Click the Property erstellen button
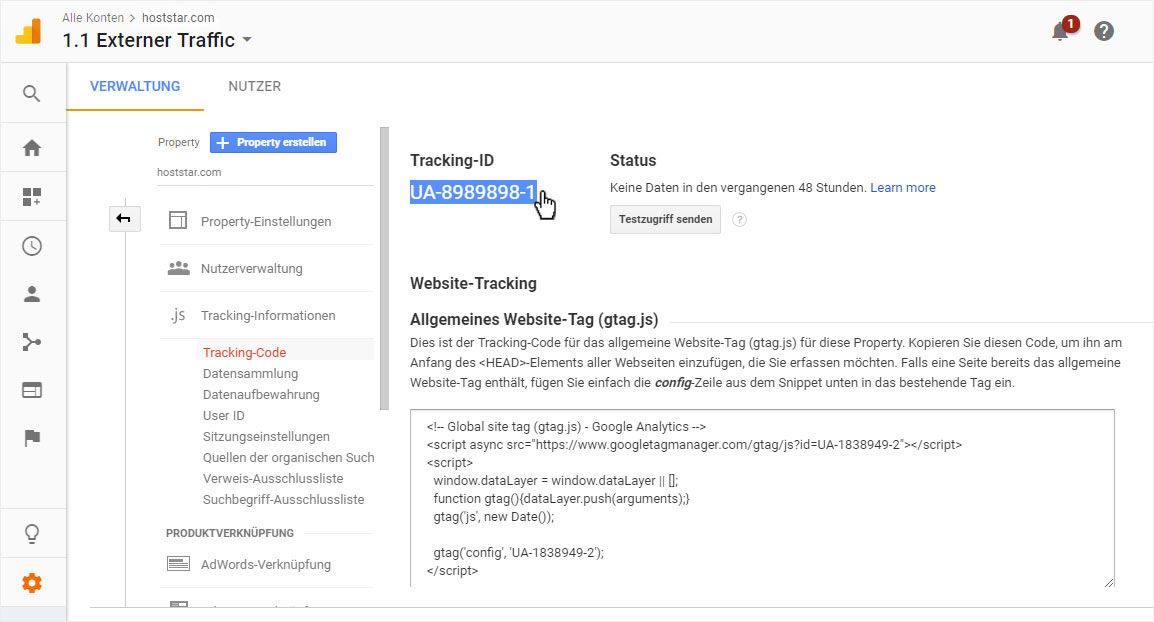 pos(273,142)
